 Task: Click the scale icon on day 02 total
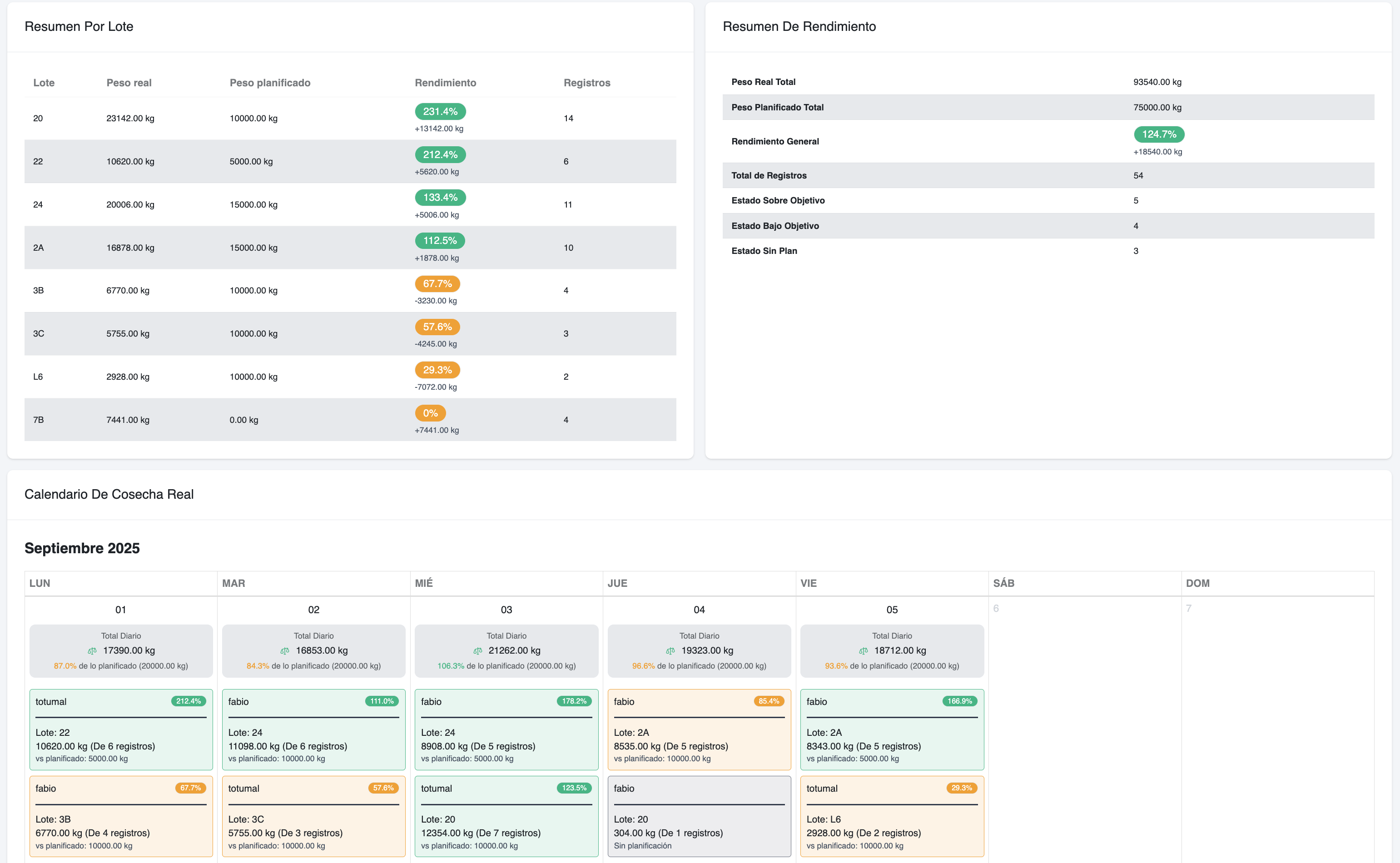pyautogui.click(x=285, y=651)
